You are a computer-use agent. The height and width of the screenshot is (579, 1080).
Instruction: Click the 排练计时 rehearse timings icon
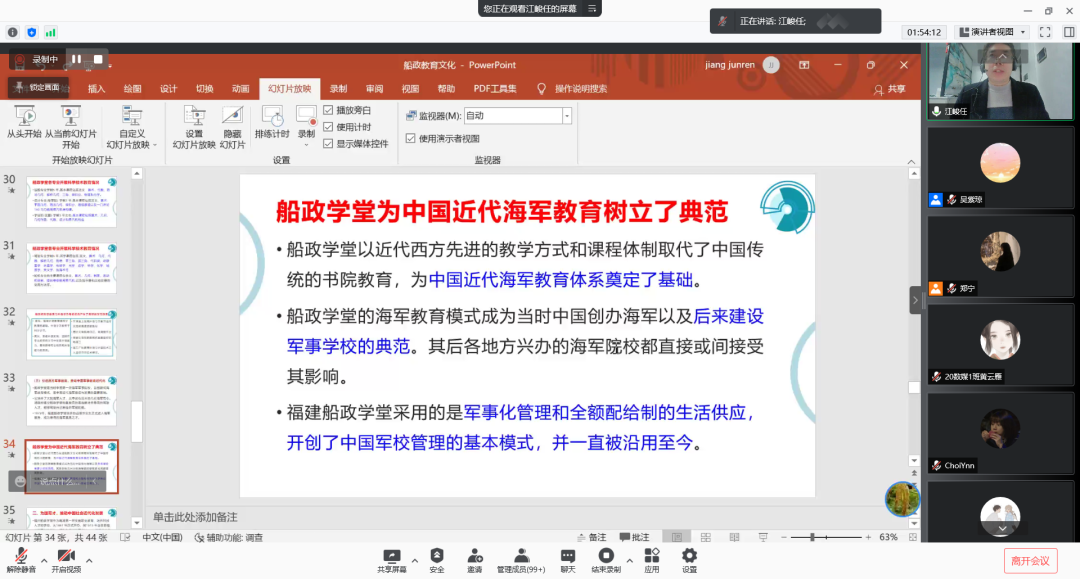click(x=271, y=117)
